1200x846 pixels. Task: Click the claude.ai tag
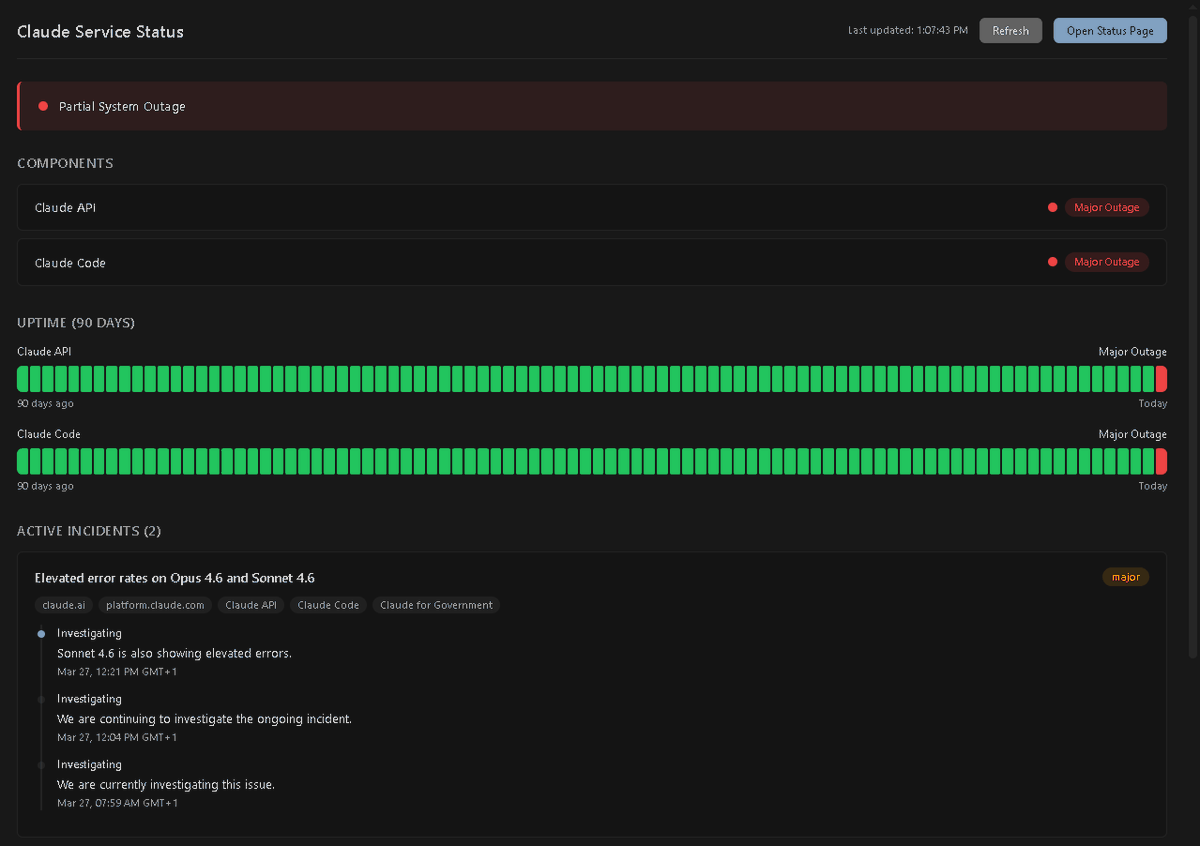point(64,605)
